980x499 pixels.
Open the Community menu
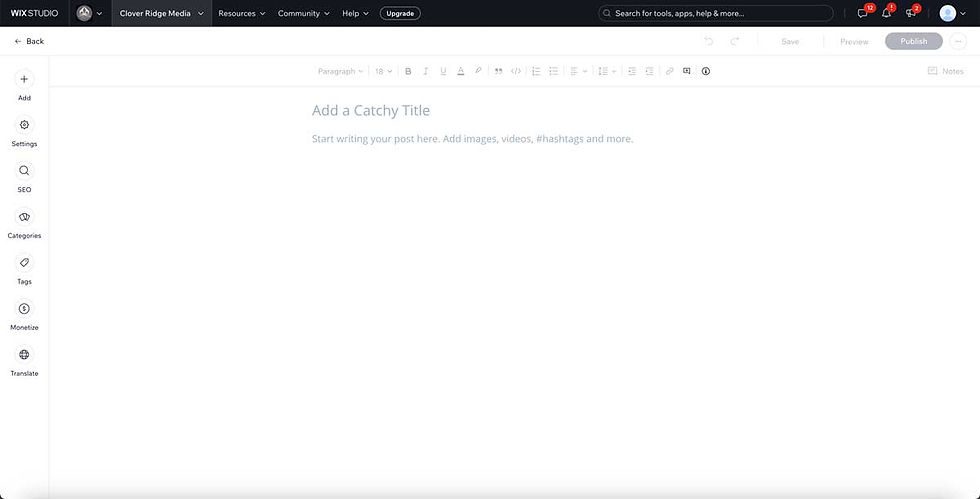[x=304, y=13]
